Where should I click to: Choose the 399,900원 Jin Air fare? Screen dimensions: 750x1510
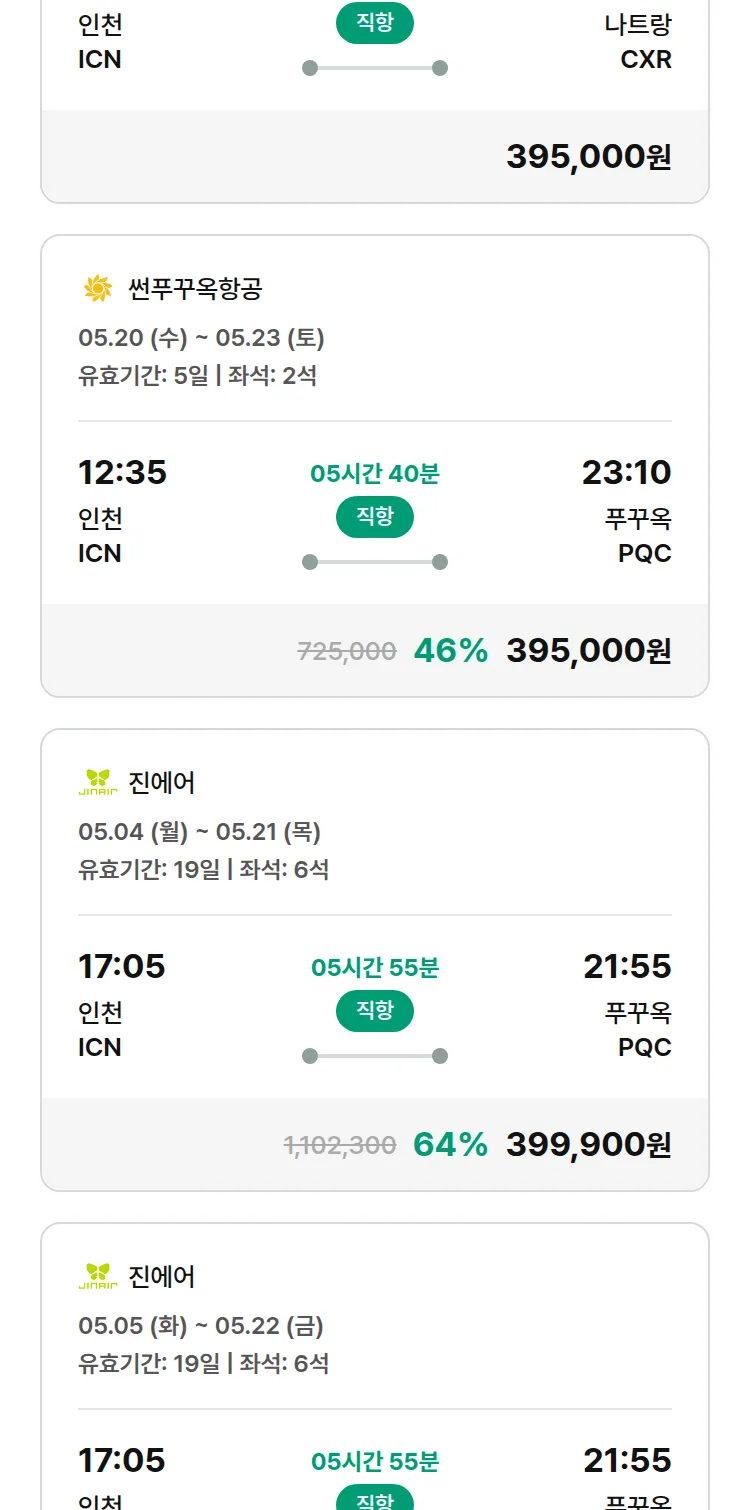pos(588,1145)
